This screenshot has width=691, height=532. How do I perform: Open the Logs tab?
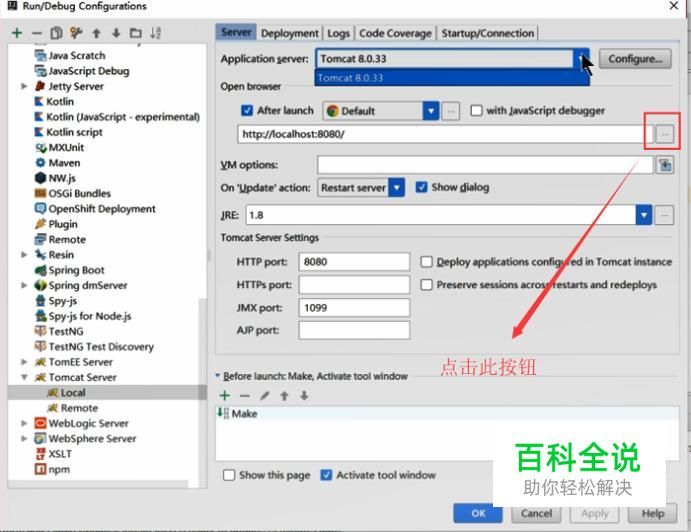[338, 33]
